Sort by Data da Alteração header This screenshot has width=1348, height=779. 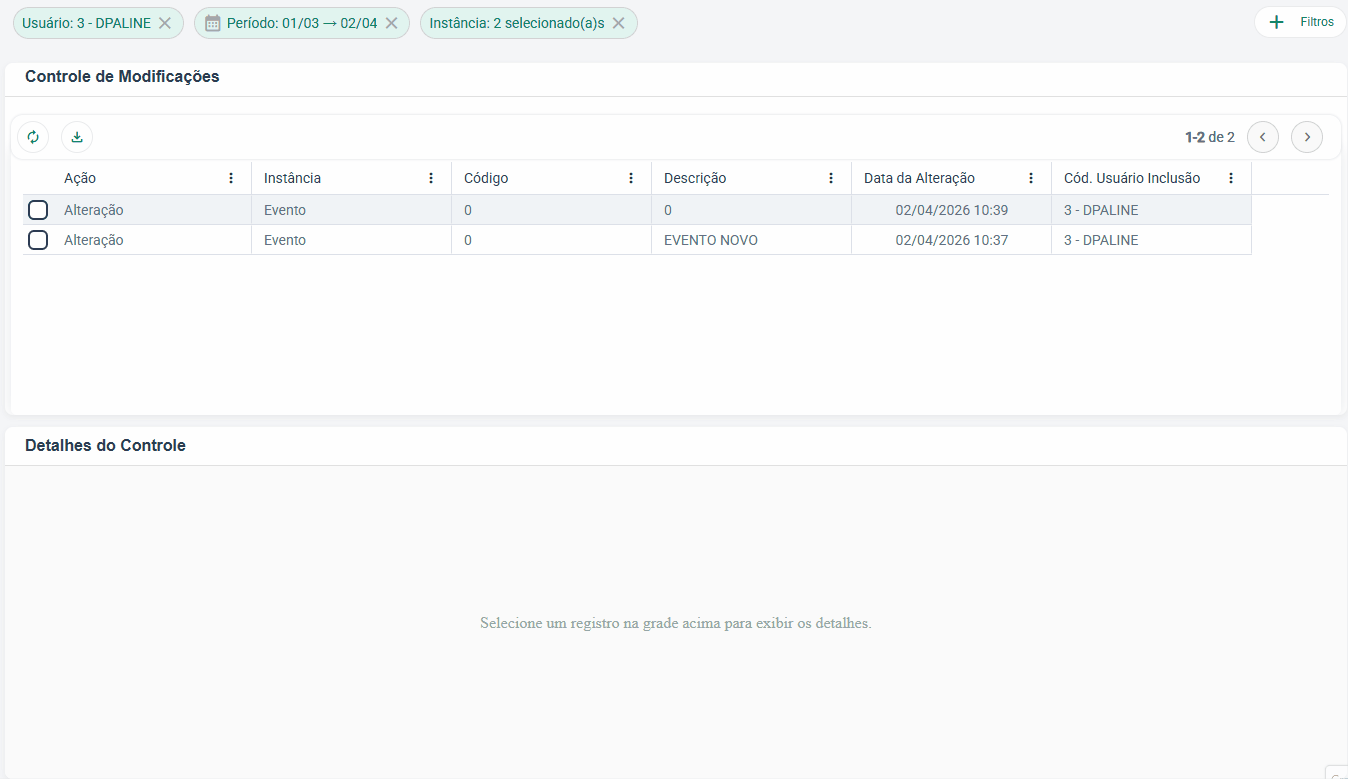919,178
